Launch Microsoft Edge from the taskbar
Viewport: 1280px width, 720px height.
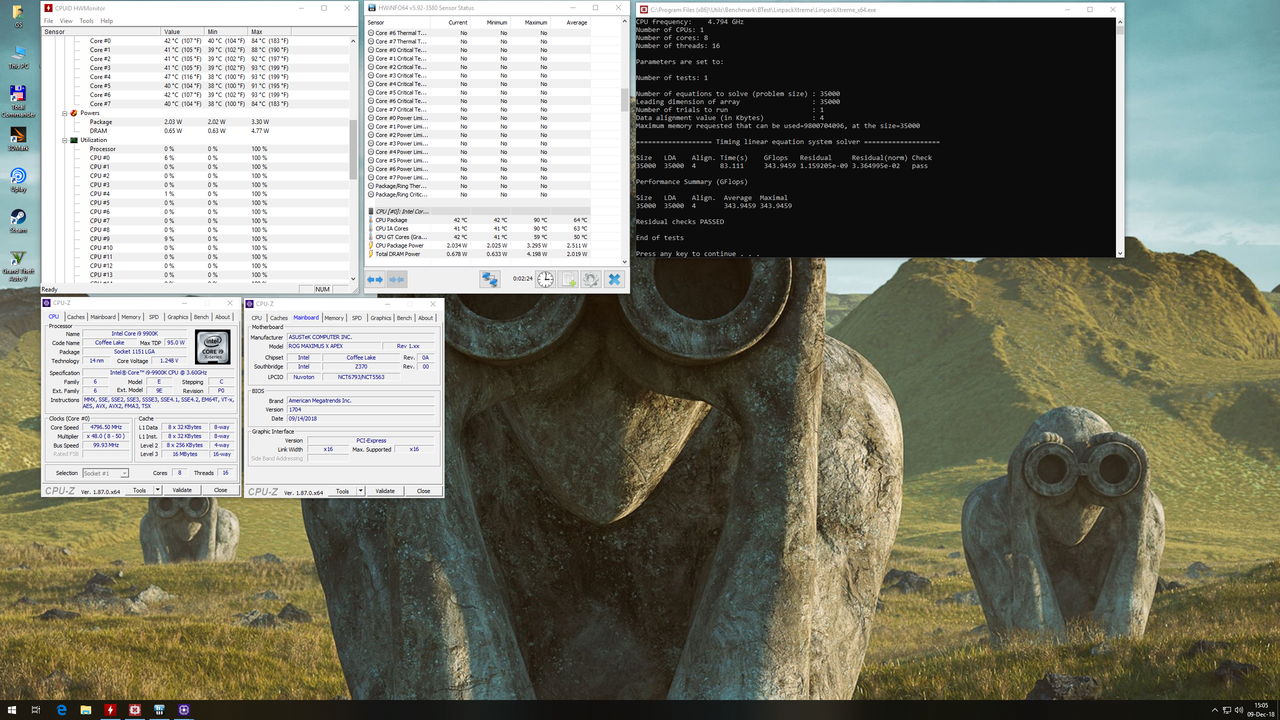(x=61, y=710)
